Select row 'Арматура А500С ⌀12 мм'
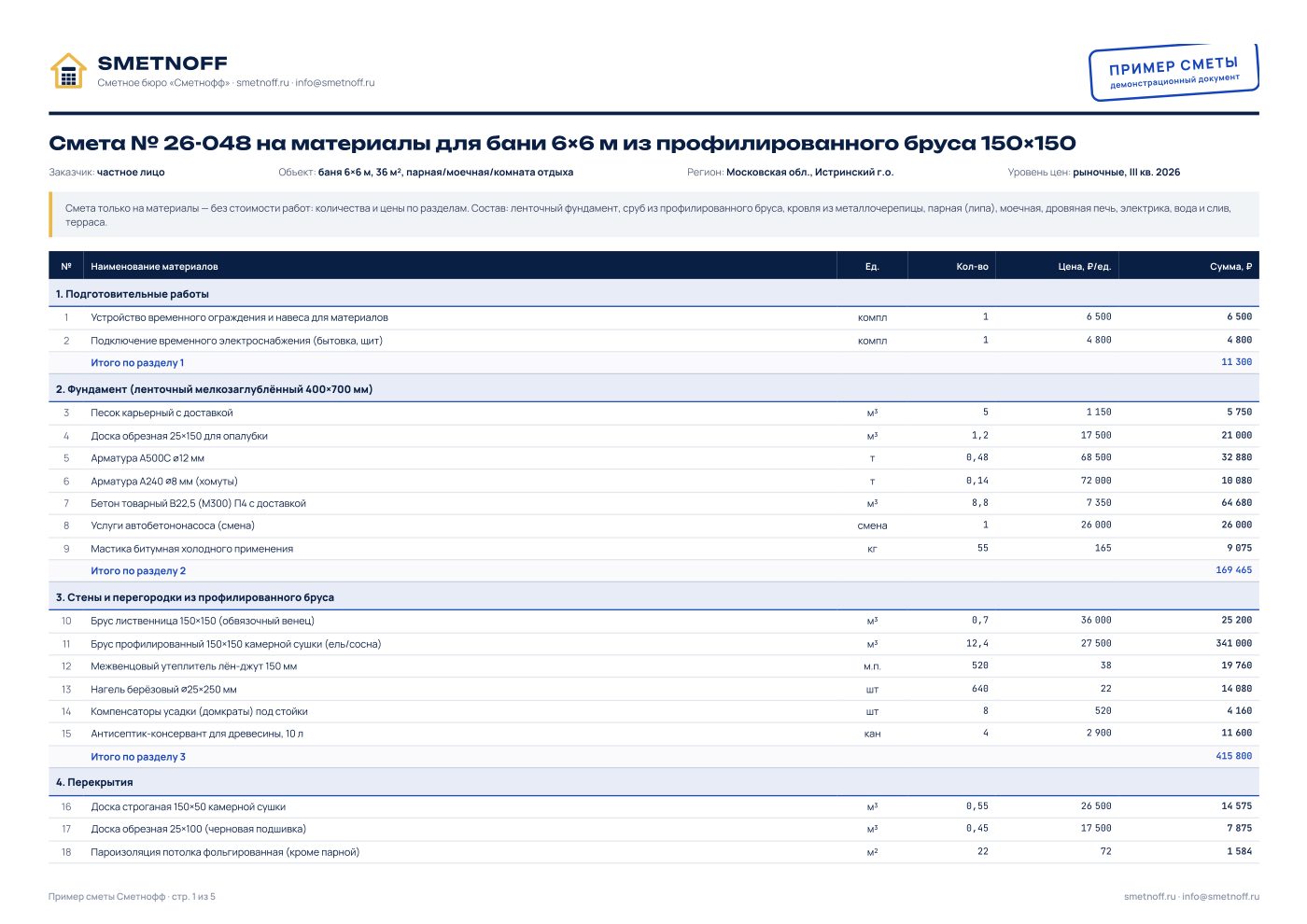 tap(653, 458)
